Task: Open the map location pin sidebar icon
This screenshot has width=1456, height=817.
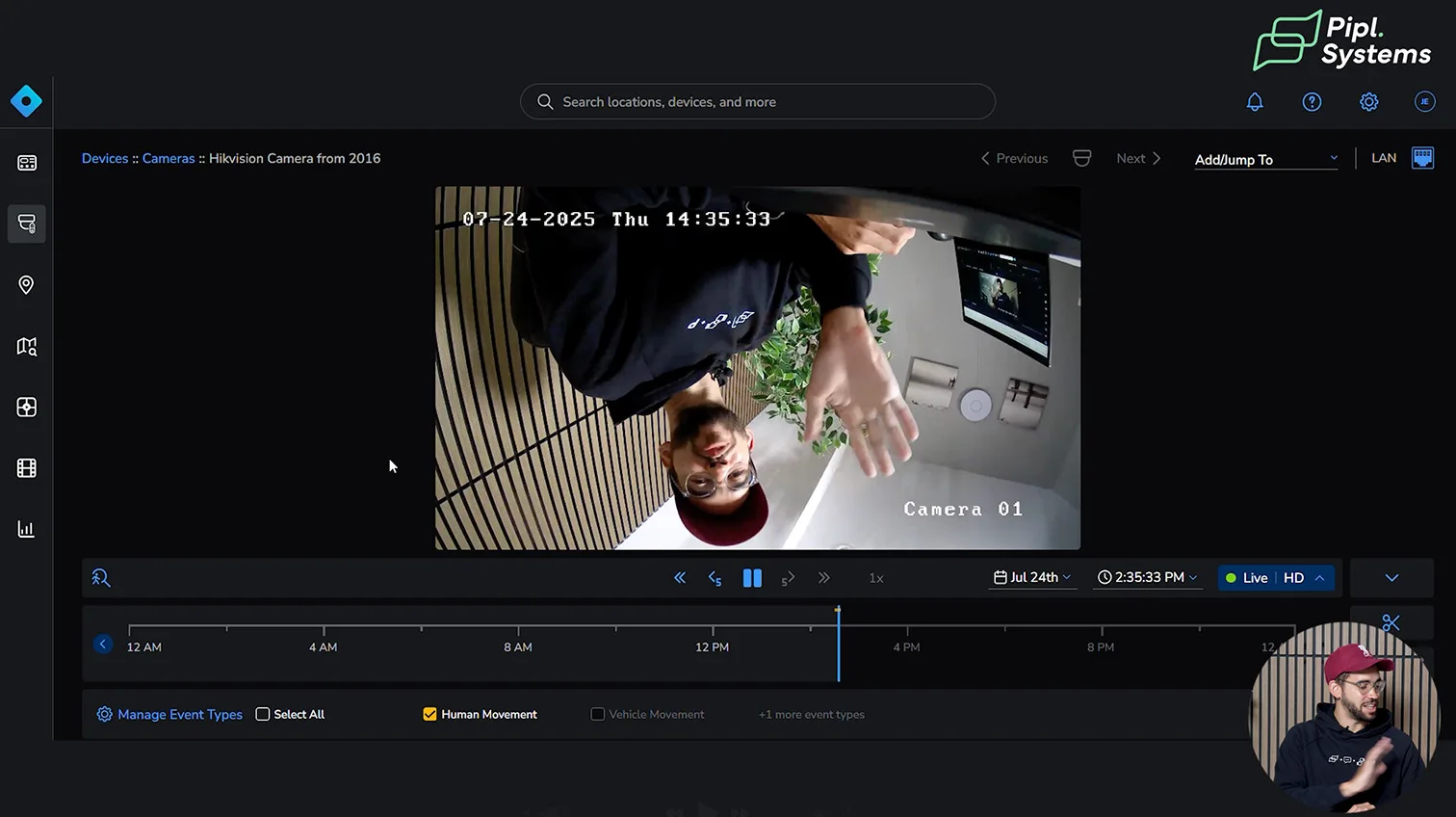Action: [26, 285]
